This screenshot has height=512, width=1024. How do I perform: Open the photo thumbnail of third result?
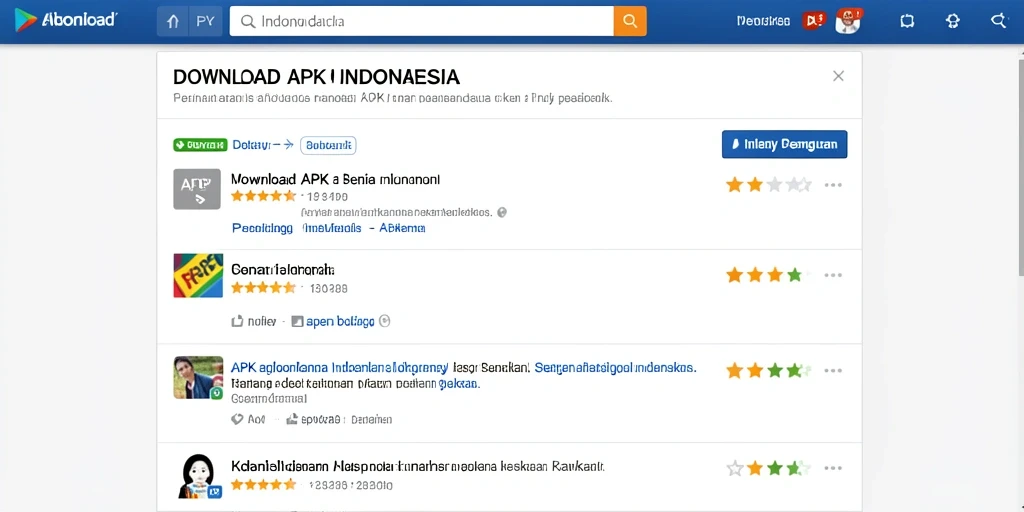198,377
